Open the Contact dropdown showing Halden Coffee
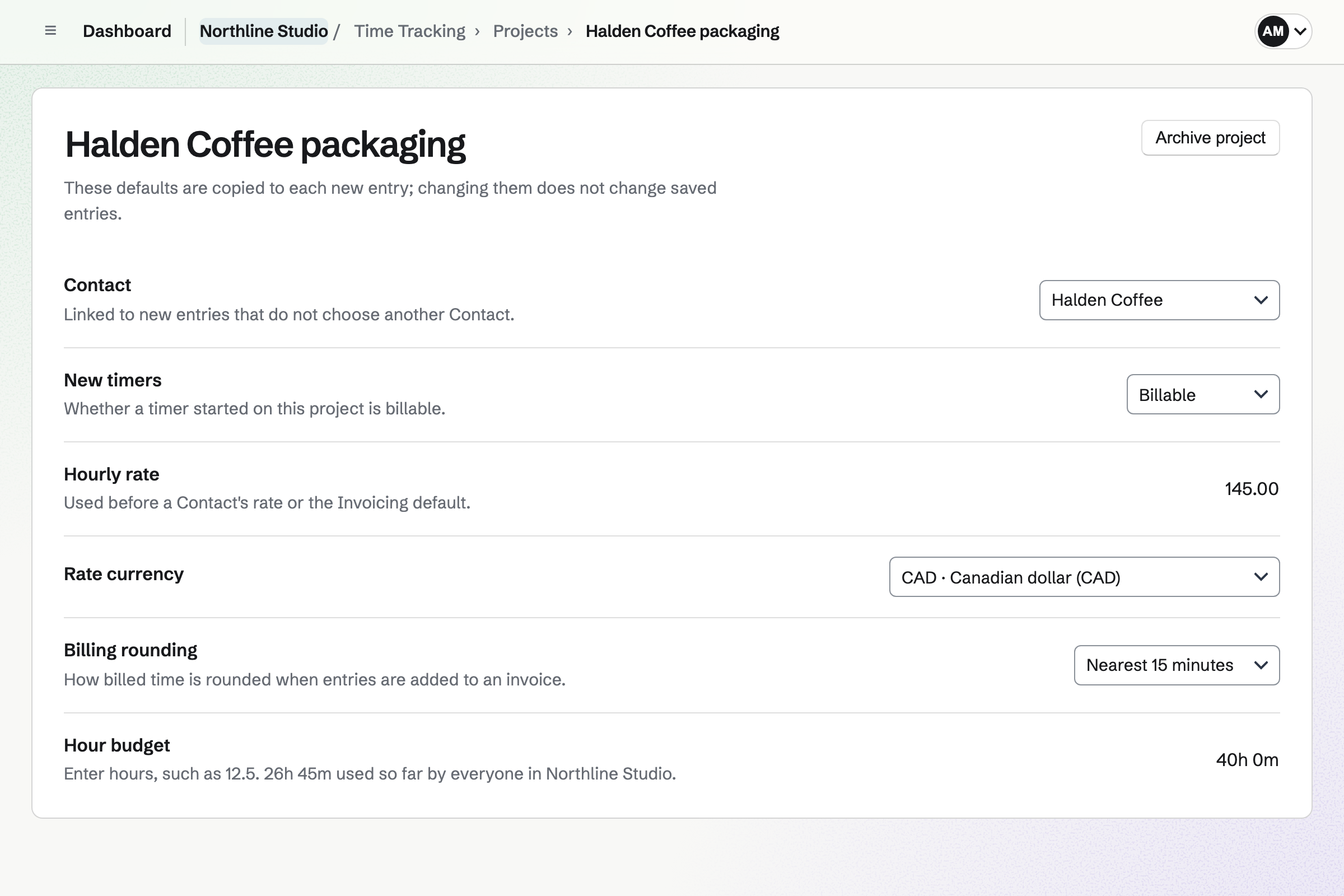Viewport: 1344px width, 896px height. click(x=1159, y=300)
